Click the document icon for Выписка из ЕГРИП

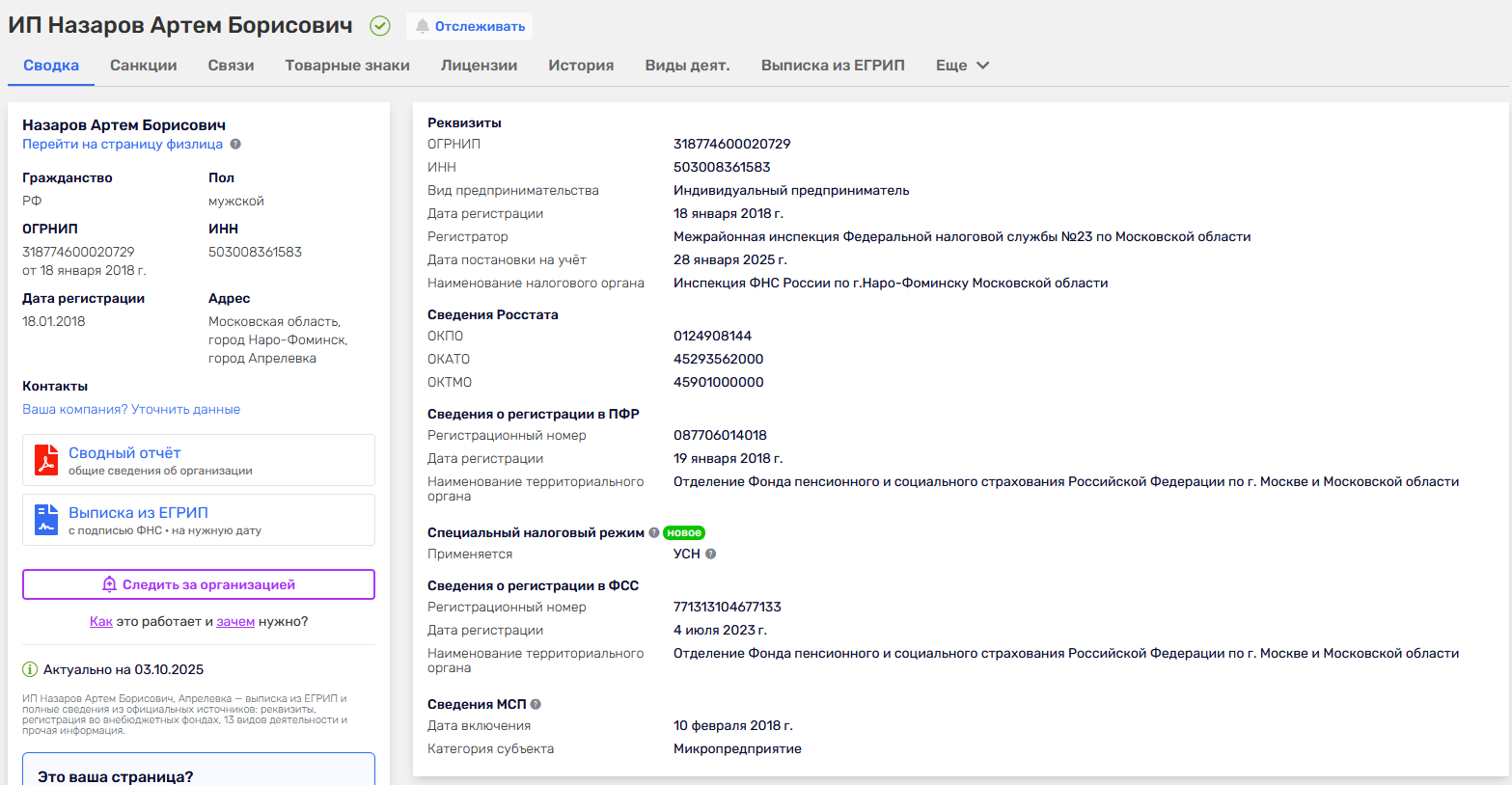click(46, 520)
